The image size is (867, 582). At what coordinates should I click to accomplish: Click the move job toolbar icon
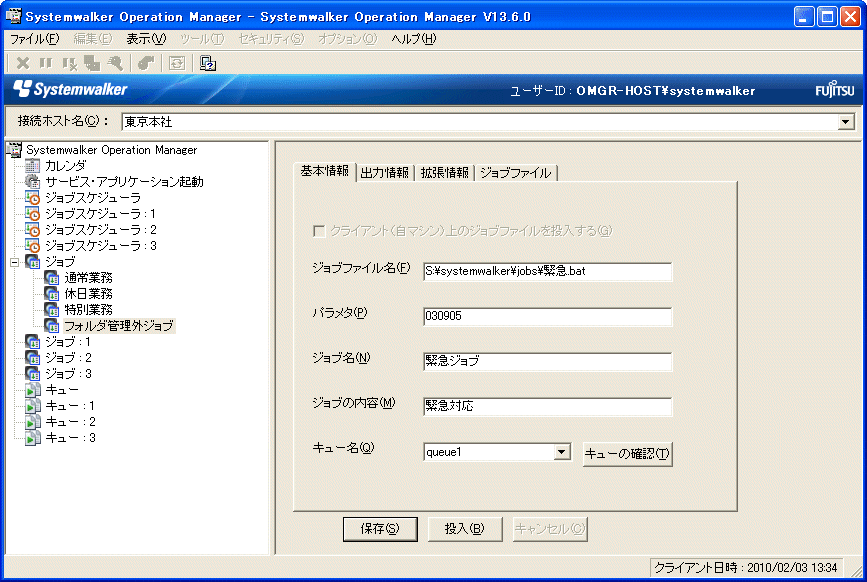pos(92,64)
